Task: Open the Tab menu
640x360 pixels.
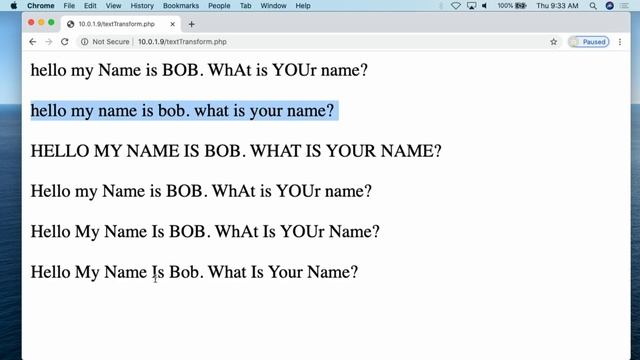Action: click(x=245, y=6)
